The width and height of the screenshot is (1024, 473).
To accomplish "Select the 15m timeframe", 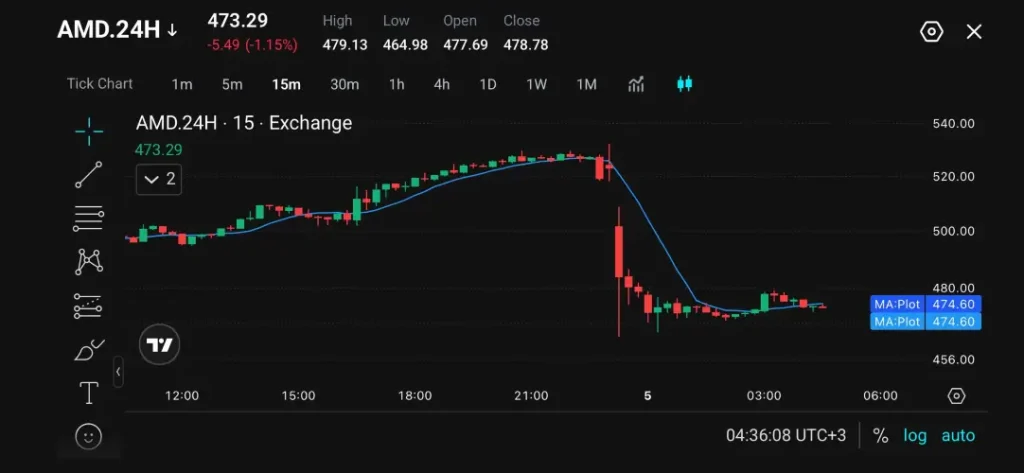I will (x=286, y=84).
